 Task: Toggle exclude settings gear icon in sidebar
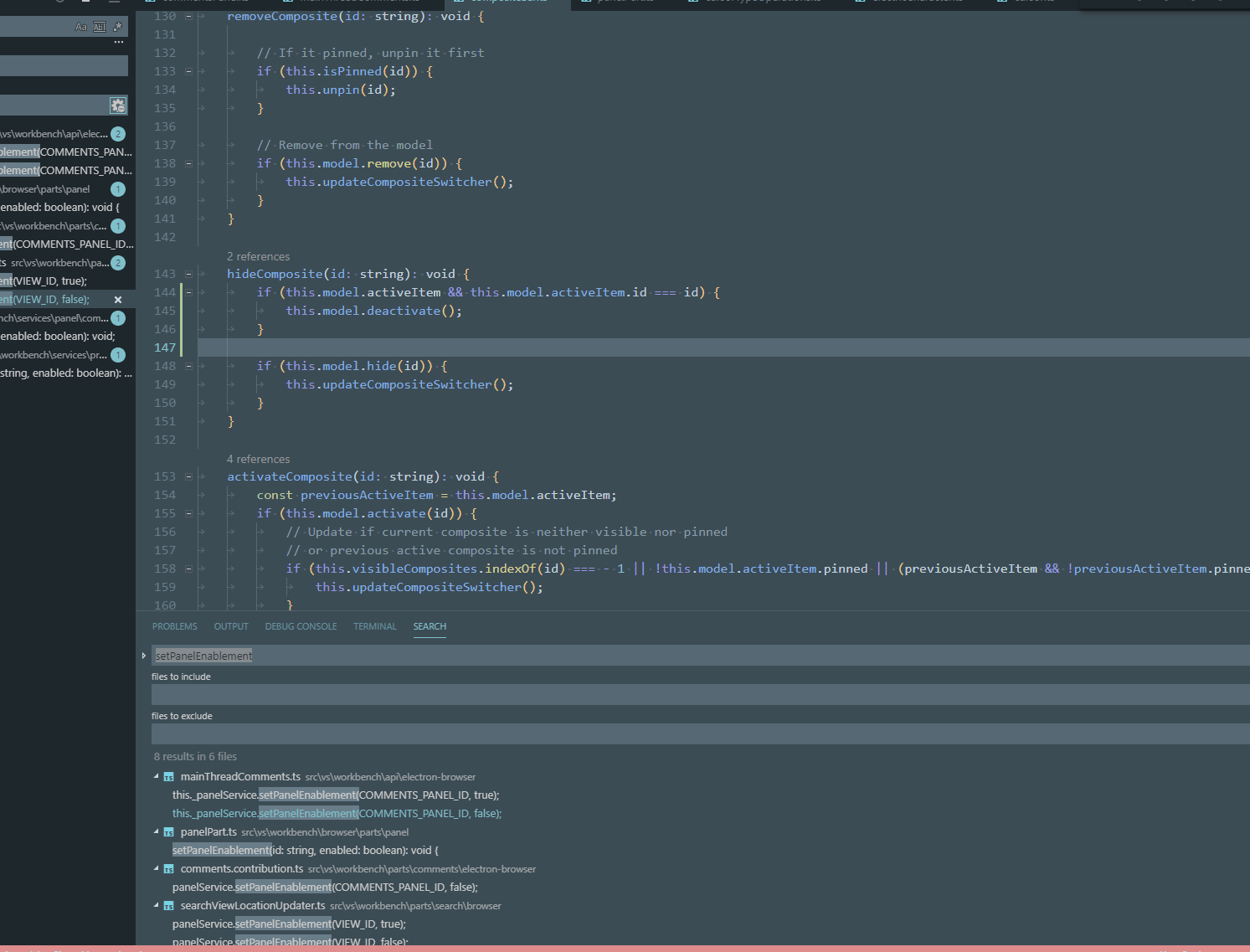click(x=118, y=105)
